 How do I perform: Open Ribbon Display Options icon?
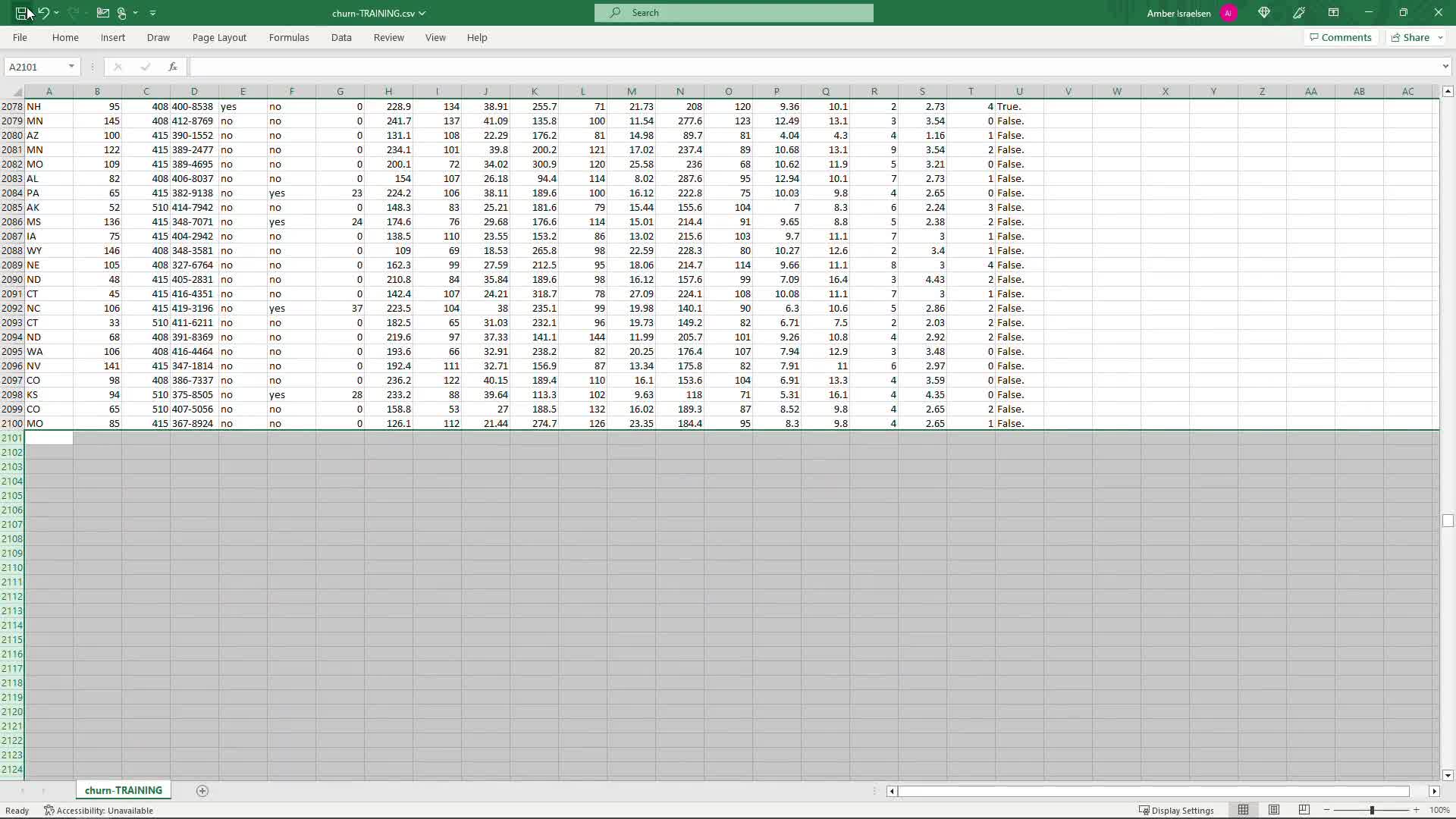tap(1333, 13)
